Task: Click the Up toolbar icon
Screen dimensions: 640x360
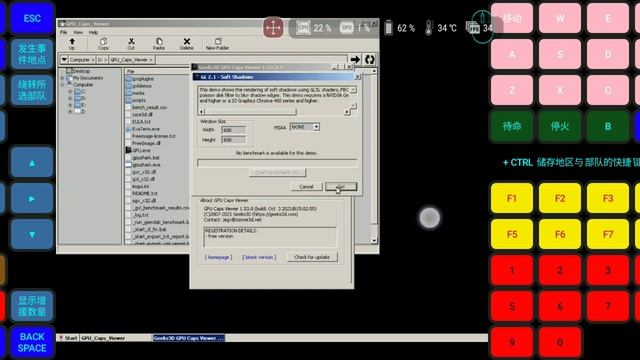Action: click(x=72, y=44)
